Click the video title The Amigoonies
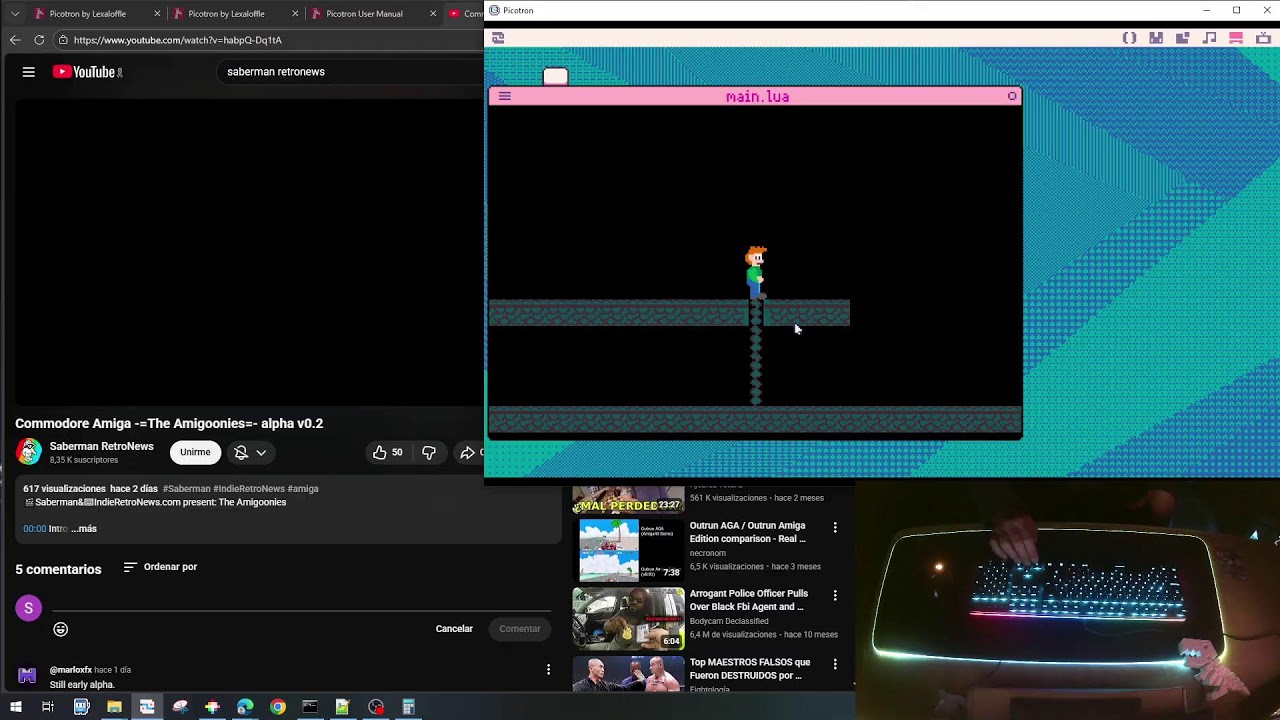Screen dimensions: 1280x720 coord(169,423)
